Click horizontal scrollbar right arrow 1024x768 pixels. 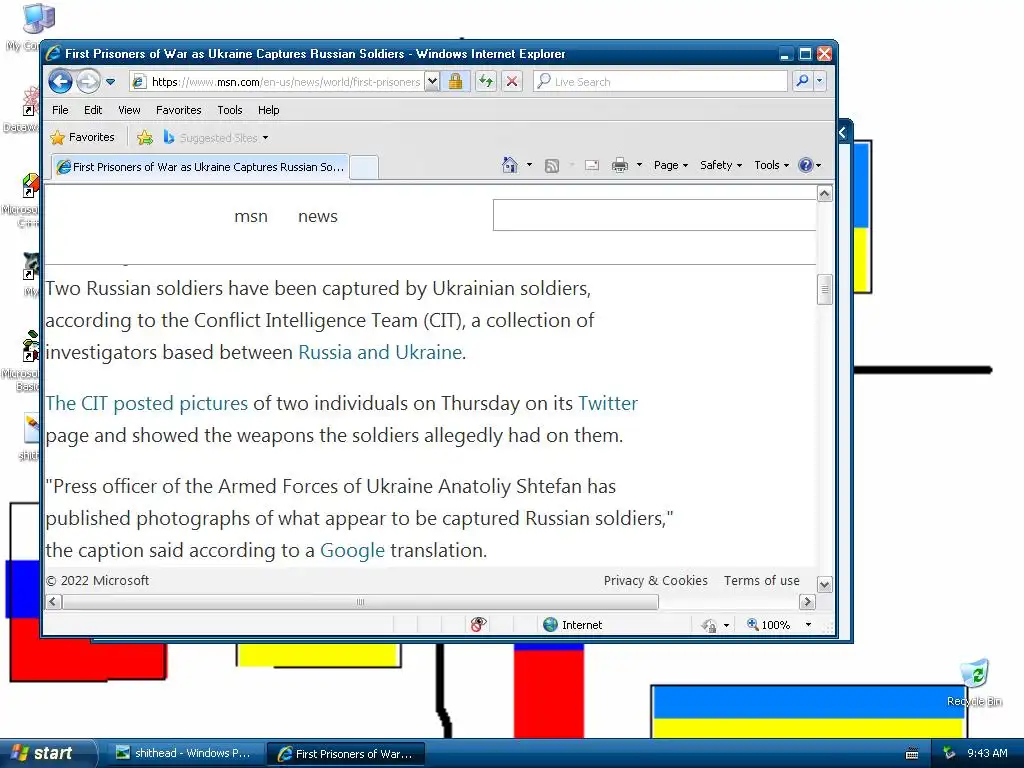[x=807, y=601]
